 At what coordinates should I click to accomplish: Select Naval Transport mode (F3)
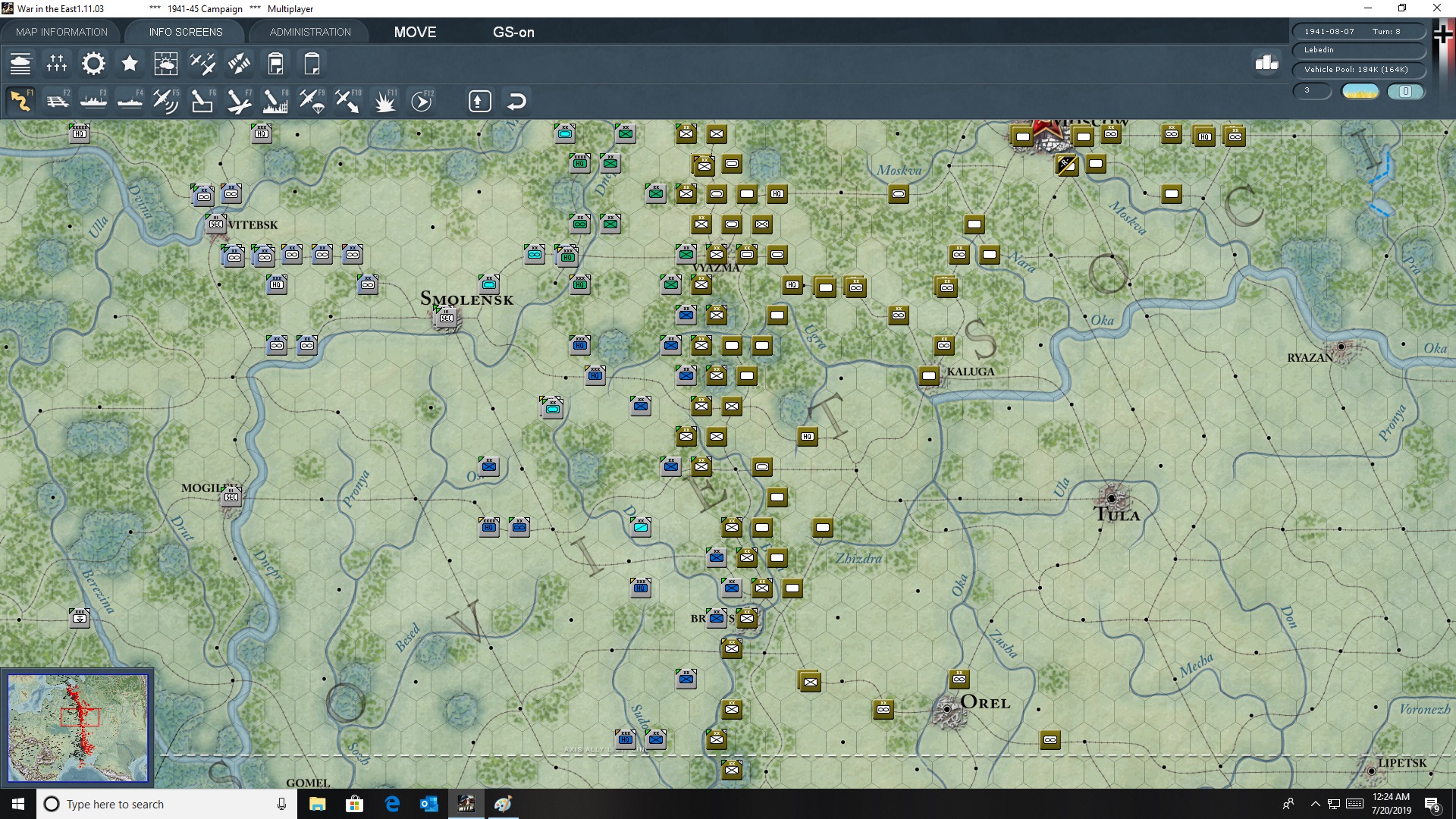(x=93, y=101)
